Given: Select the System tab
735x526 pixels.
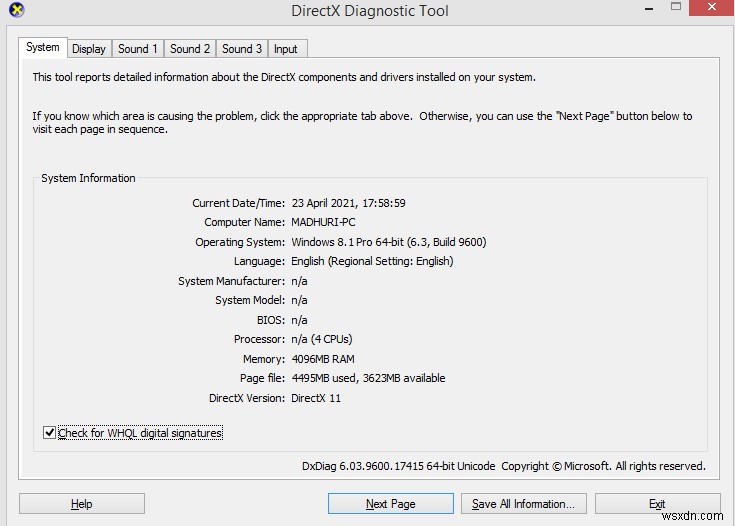Looking at the screenshot, I should [x=43, y=47].
